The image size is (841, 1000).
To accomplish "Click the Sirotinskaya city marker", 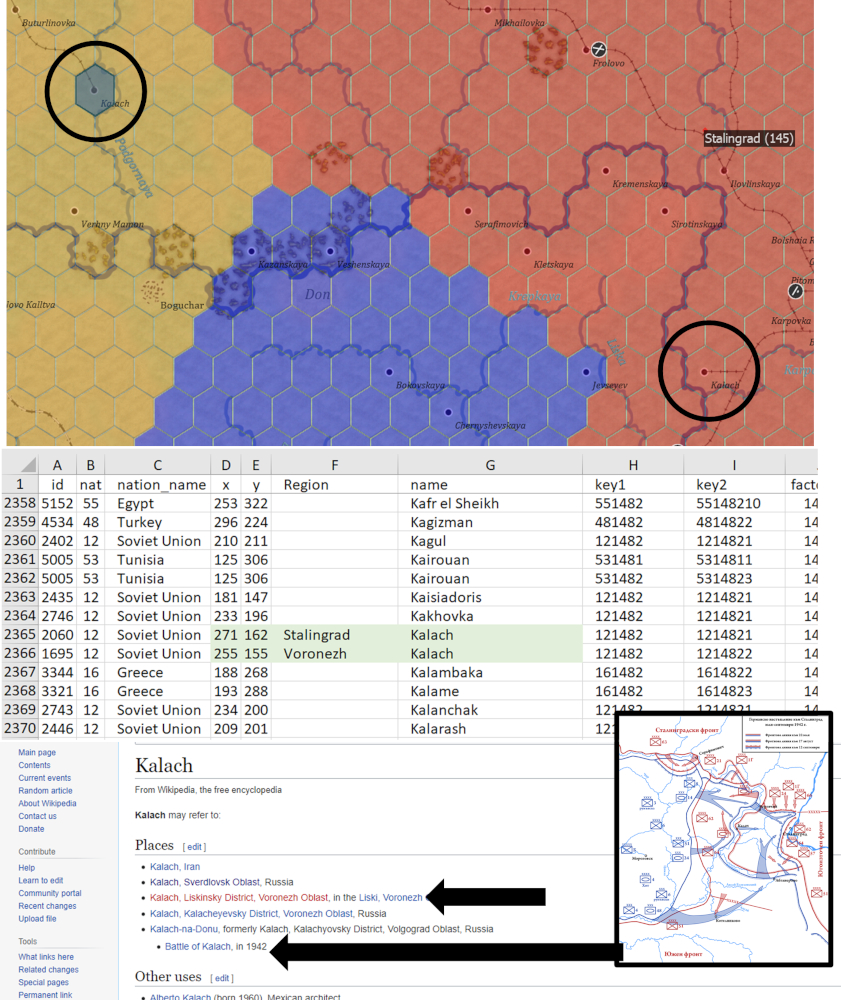I will (664, 210).
